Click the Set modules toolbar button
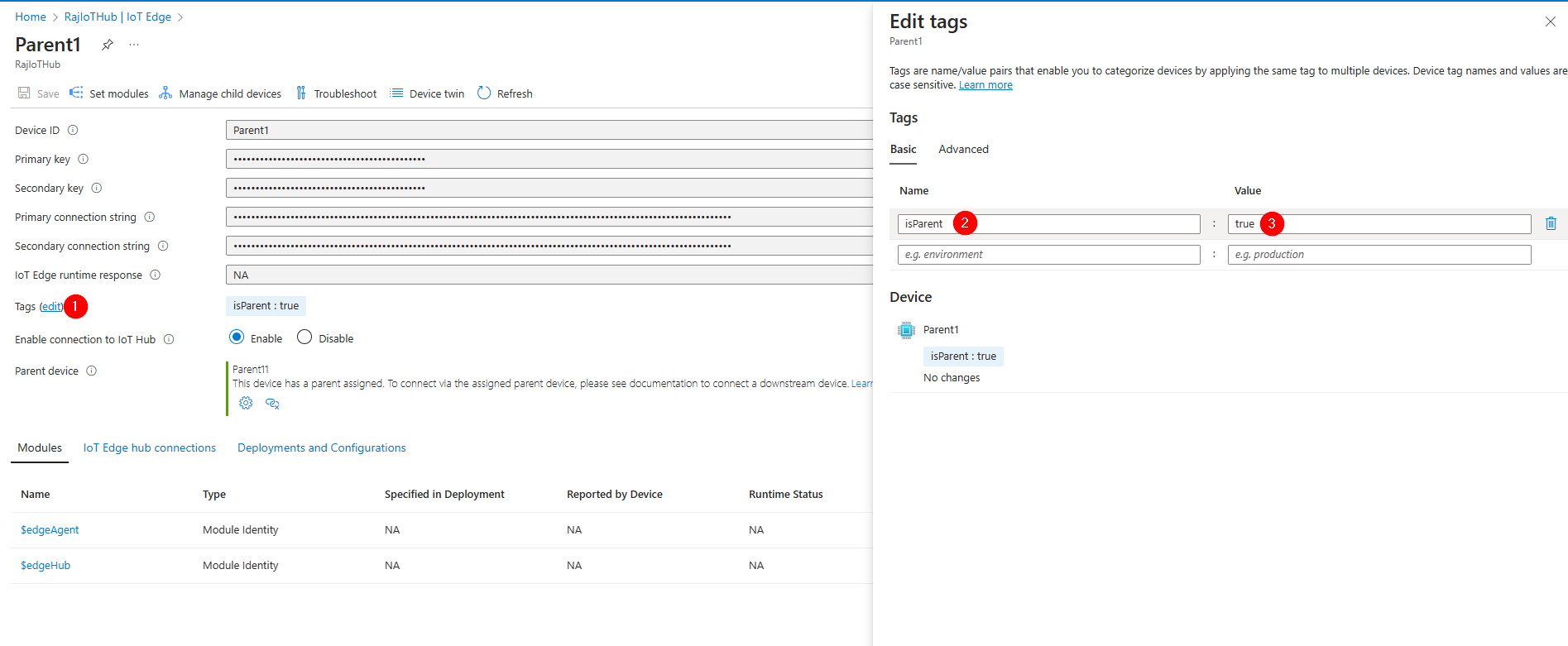 109,93
